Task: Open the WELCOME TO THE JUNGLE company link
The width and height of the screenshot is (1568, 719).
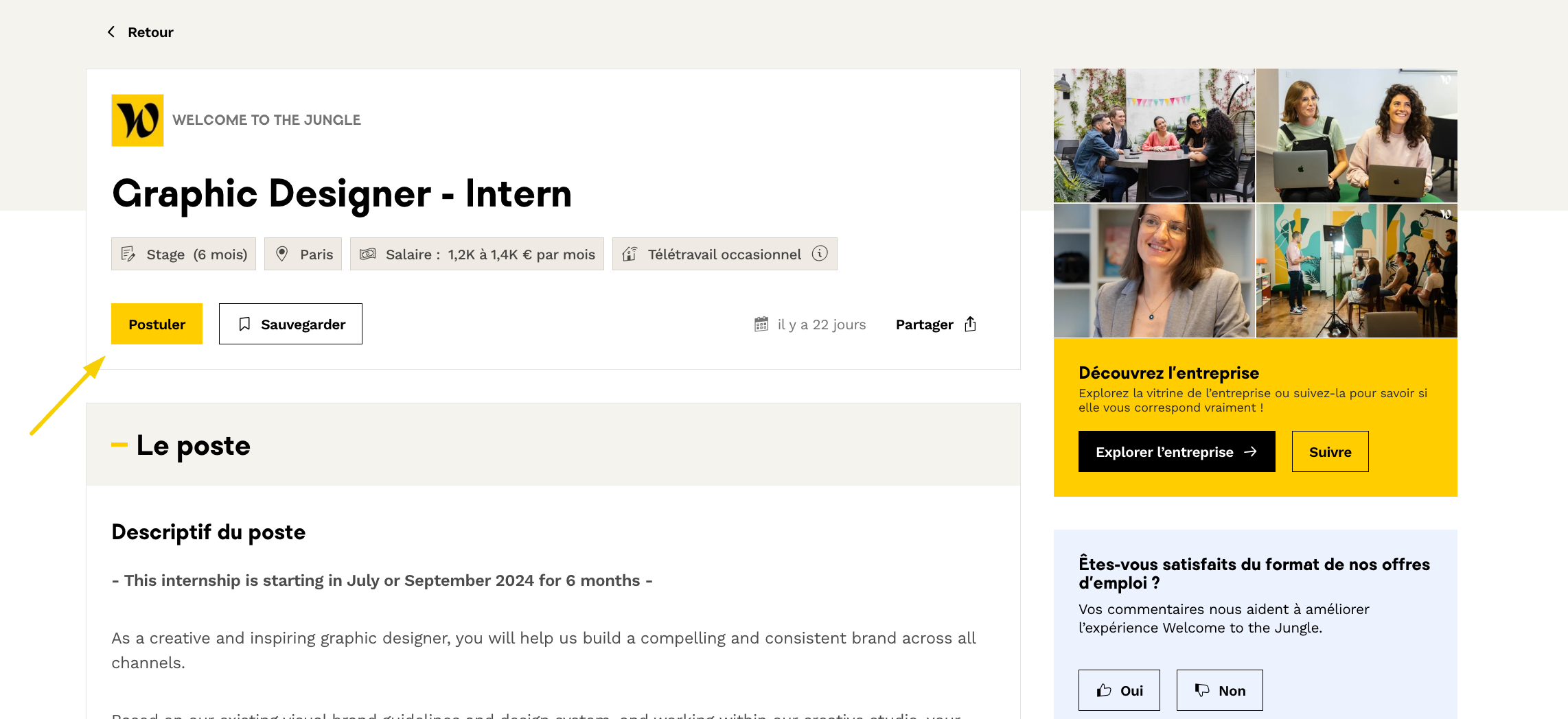Action: click(266, 120)
